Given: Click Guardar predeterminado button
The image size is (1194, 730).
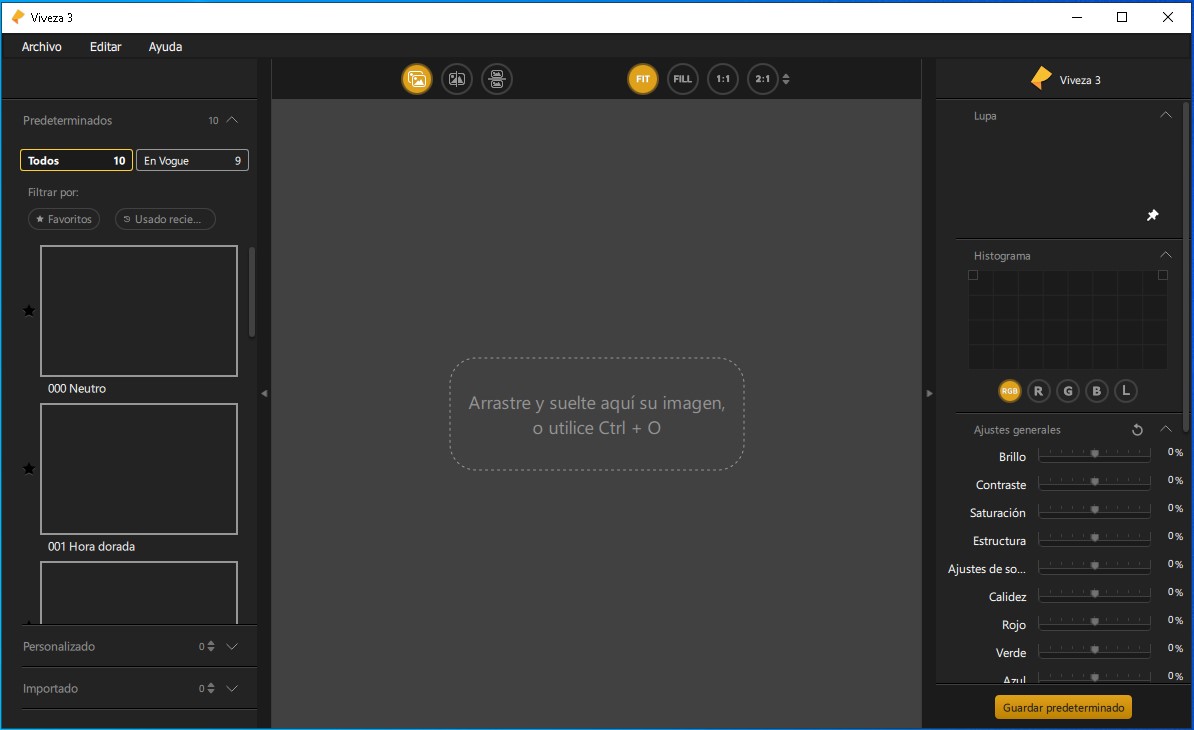Looking at the screenshot, I should (1063, 707).
